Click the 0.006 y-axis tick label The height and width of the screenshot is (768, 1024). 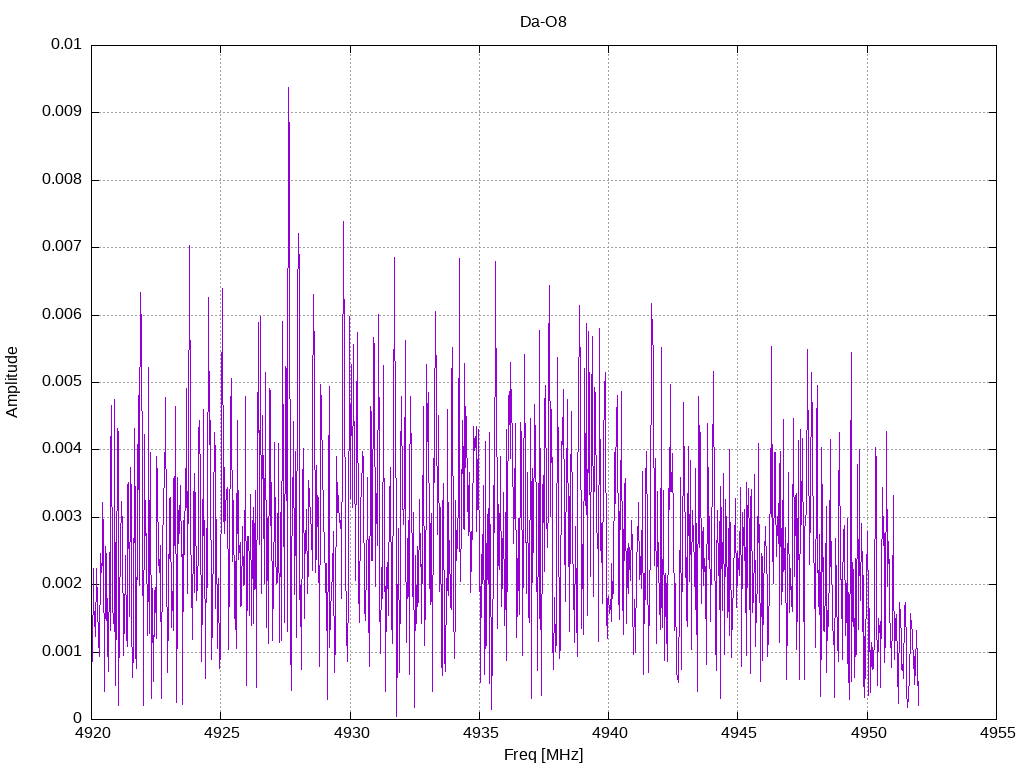tap(62, 314)
